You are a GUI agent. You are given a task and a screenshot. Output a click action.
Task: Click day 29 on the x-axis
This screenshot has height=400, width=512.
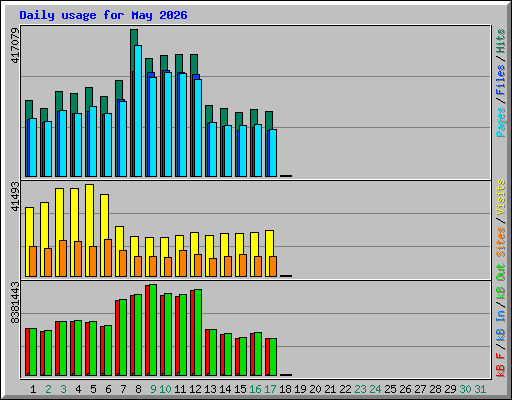tap(450, 389)
